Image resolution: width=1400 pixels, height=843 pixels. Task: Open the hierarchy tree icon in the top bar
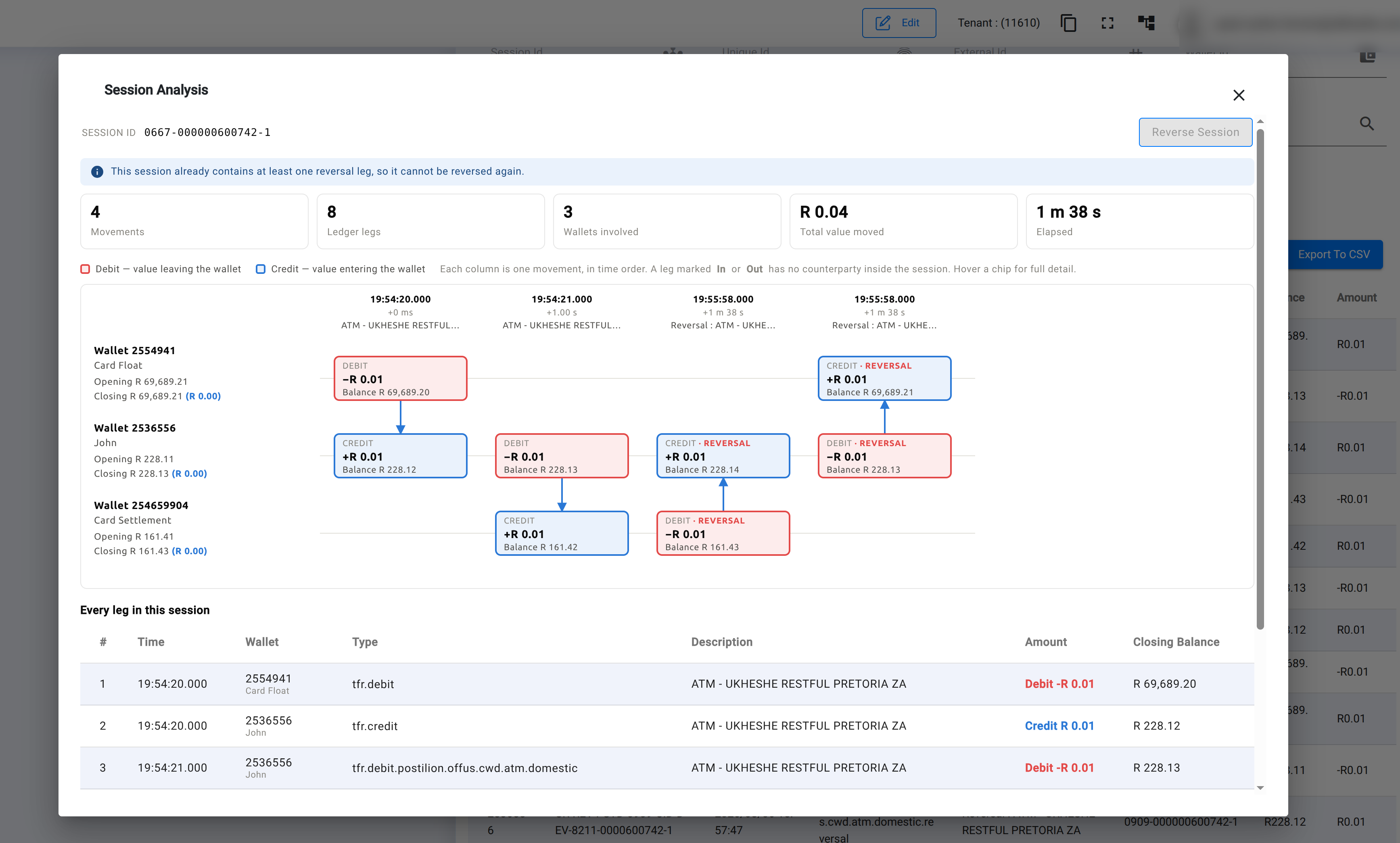coord(1147,23)
